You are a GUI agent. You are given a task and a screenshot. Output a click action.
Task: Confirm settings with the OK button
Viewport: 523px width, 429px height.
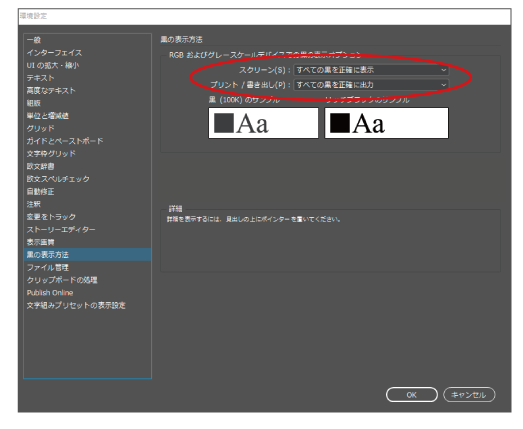(412, 395)
